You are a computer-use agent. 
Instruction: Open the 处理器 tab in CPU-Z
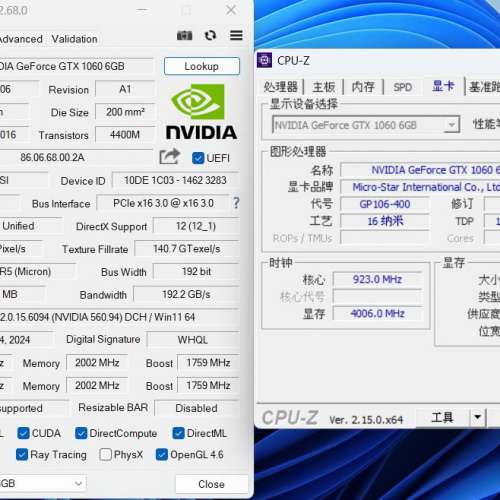point(280,87)
